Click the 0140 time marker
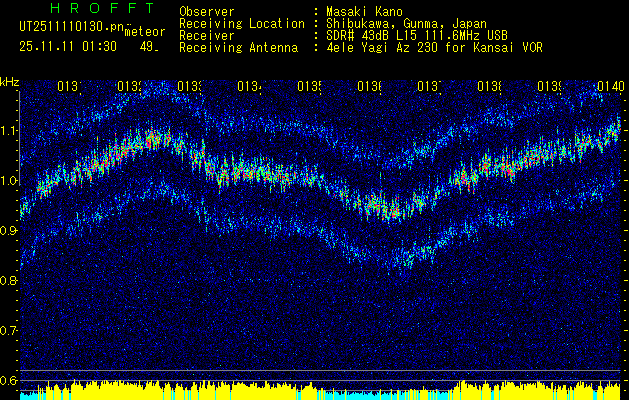The width and height of the screenshot is (629, 400). [611, 87]
